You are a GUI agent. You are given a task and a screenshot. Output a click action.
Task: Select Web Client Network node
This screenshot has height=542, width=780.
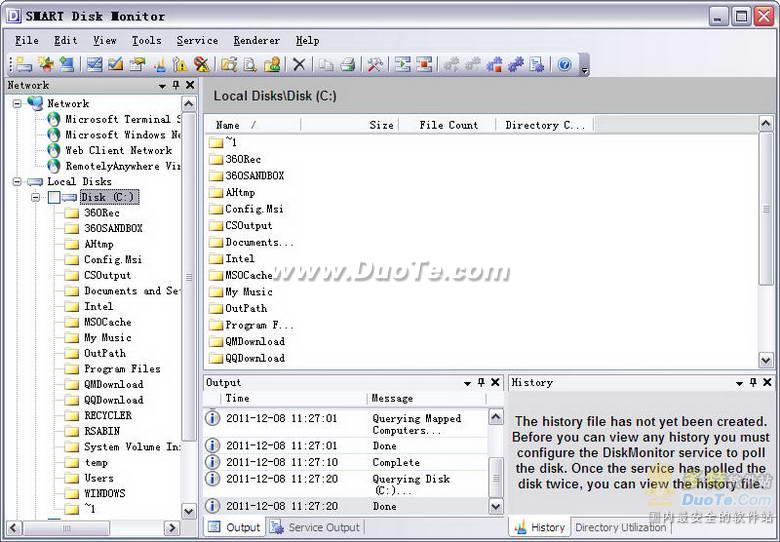pos(118,151)
